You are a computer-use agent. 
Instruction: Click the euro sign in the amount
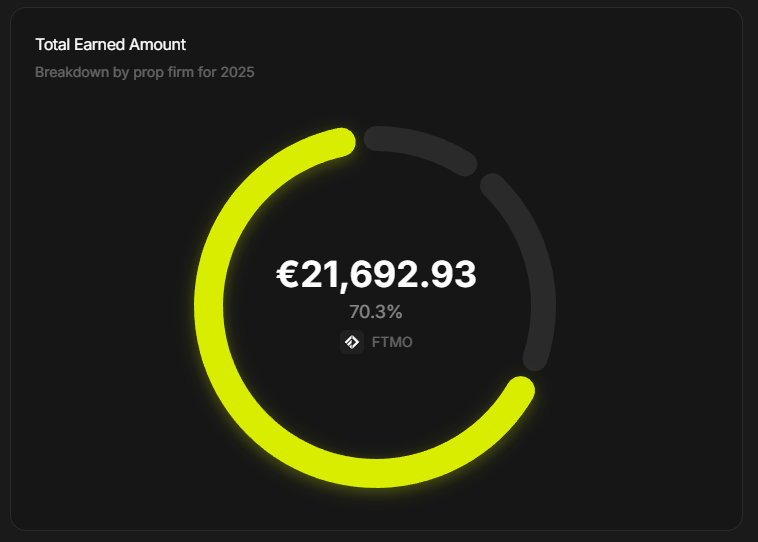tap(287, 275)
